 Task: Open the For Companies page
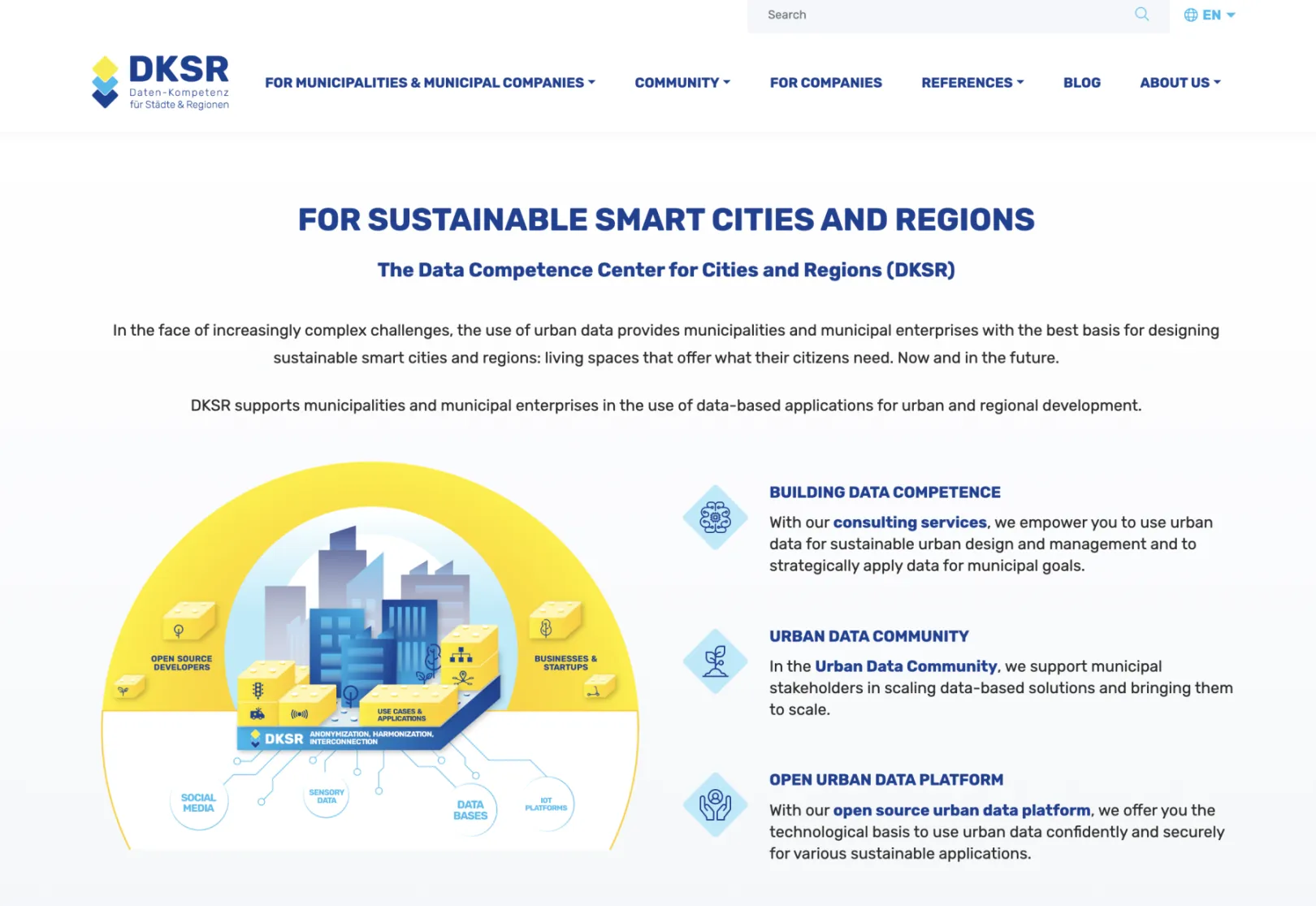825,83
